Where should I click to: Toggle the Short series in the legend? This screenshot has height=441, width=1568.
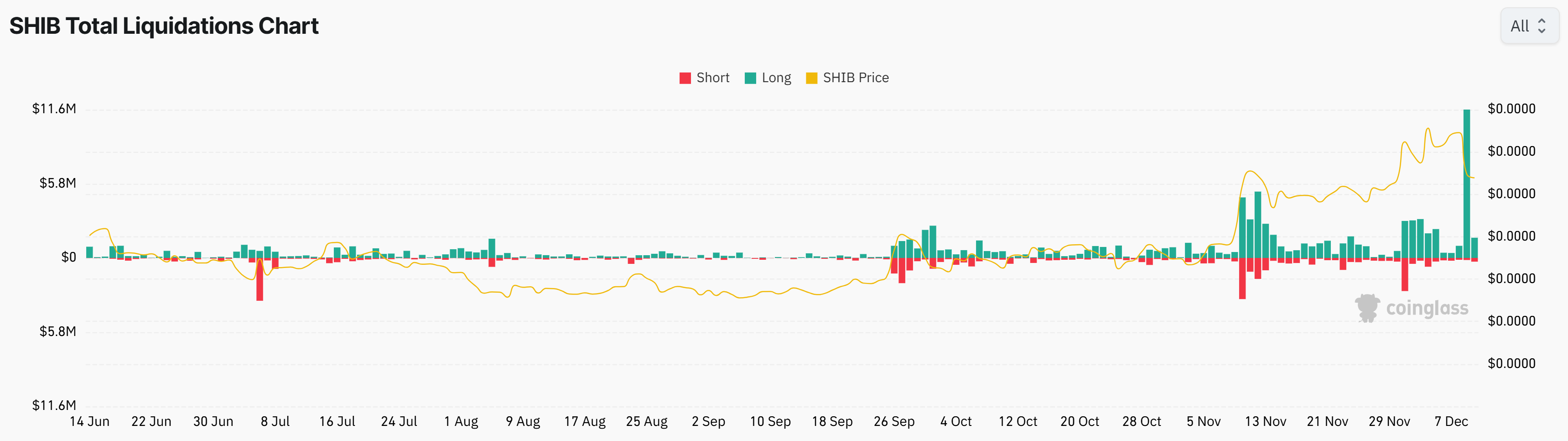pos(712,78)
